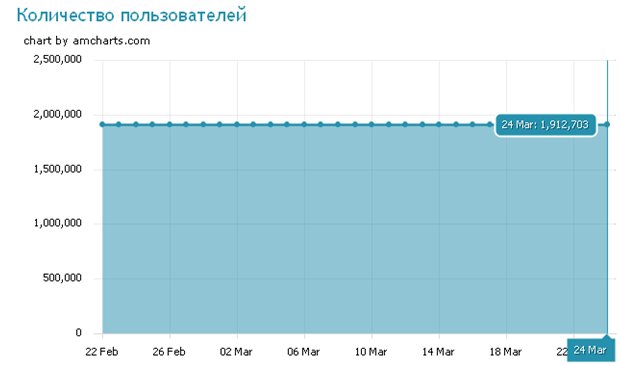Click the highlighted 24 Mar cursor date label
Screen dimensions: 620x366
[591, 350]
